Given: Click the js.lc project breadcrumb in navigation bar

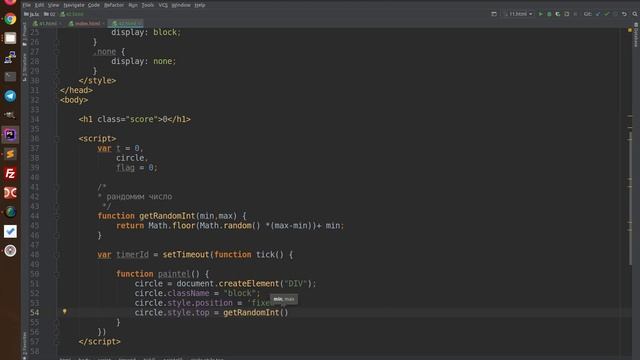Looking at the screenshot, I should [32, 14].
